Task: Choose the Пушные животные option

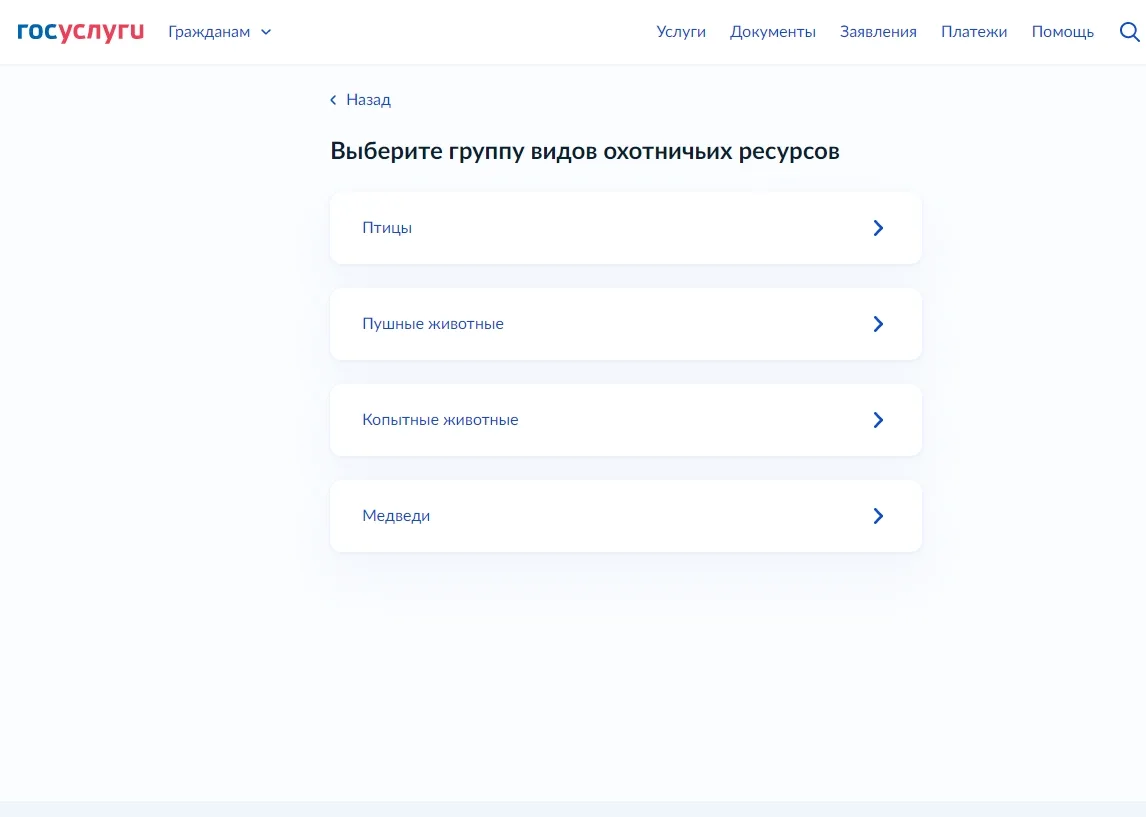Action: (433, 324)
